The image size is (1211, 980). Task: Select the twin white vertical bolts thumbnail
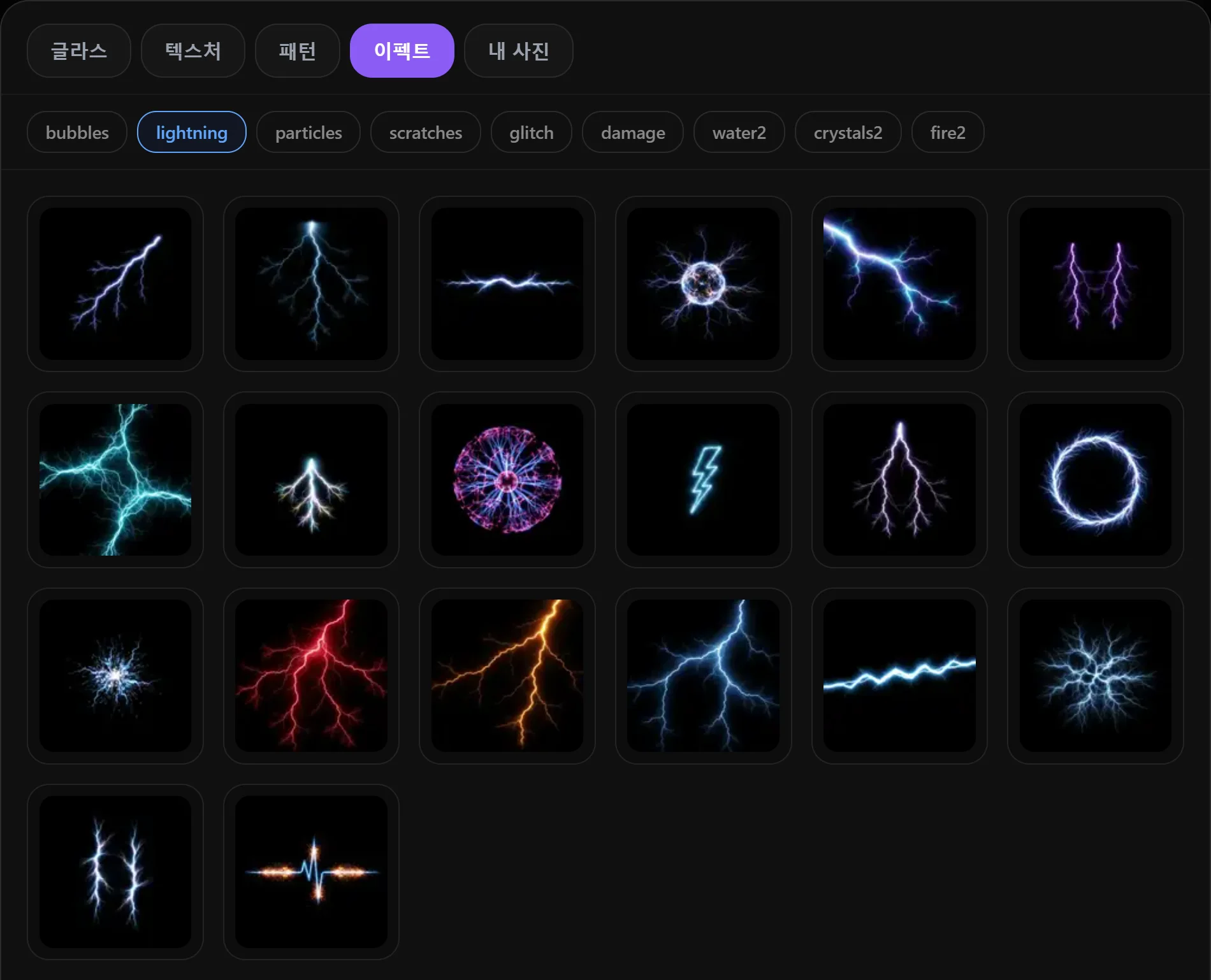coord(115,872)
